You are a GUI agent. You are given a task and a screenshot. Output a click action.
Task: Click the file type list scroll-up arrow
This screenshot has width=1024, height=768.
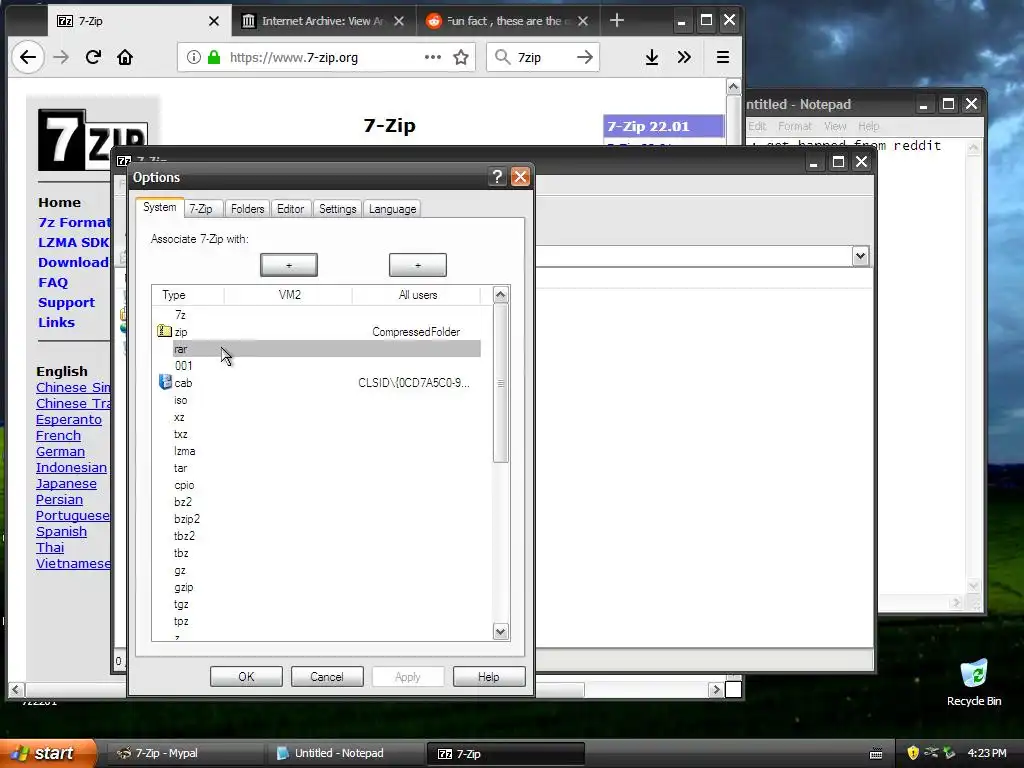tap(500, 295)
